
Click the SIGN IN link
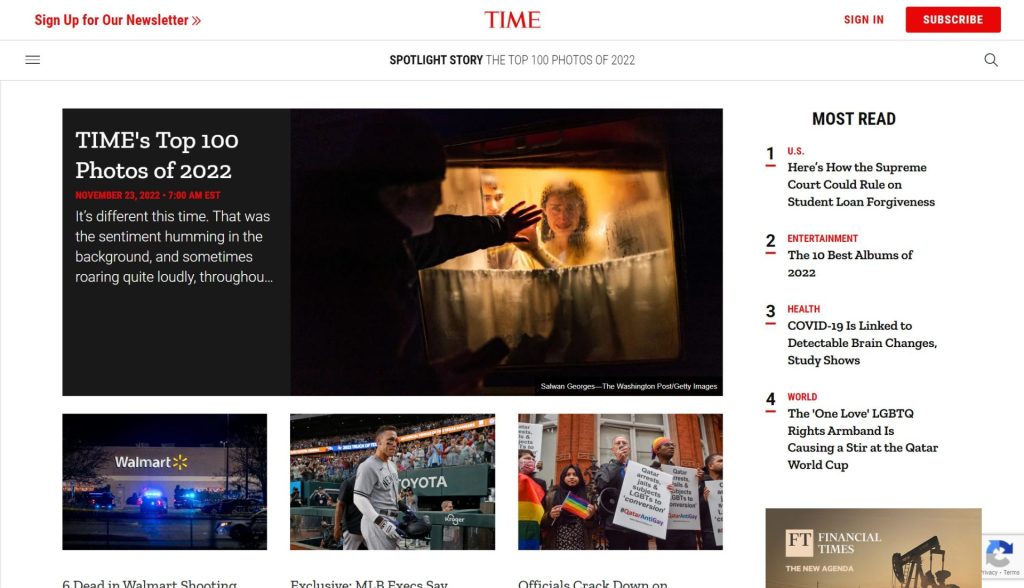click(x=863, y=20)
